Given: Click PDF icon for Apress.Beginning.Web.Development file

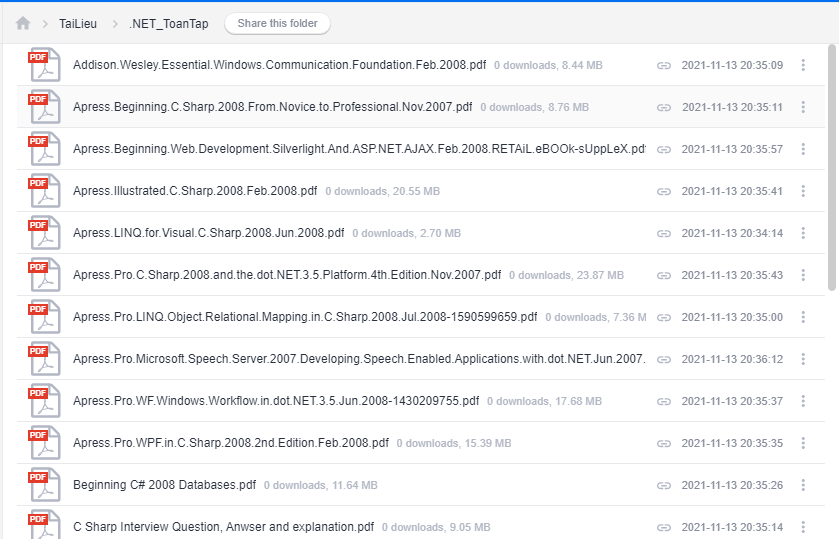Looking at the screenshot, I should (x=44, y=149).
